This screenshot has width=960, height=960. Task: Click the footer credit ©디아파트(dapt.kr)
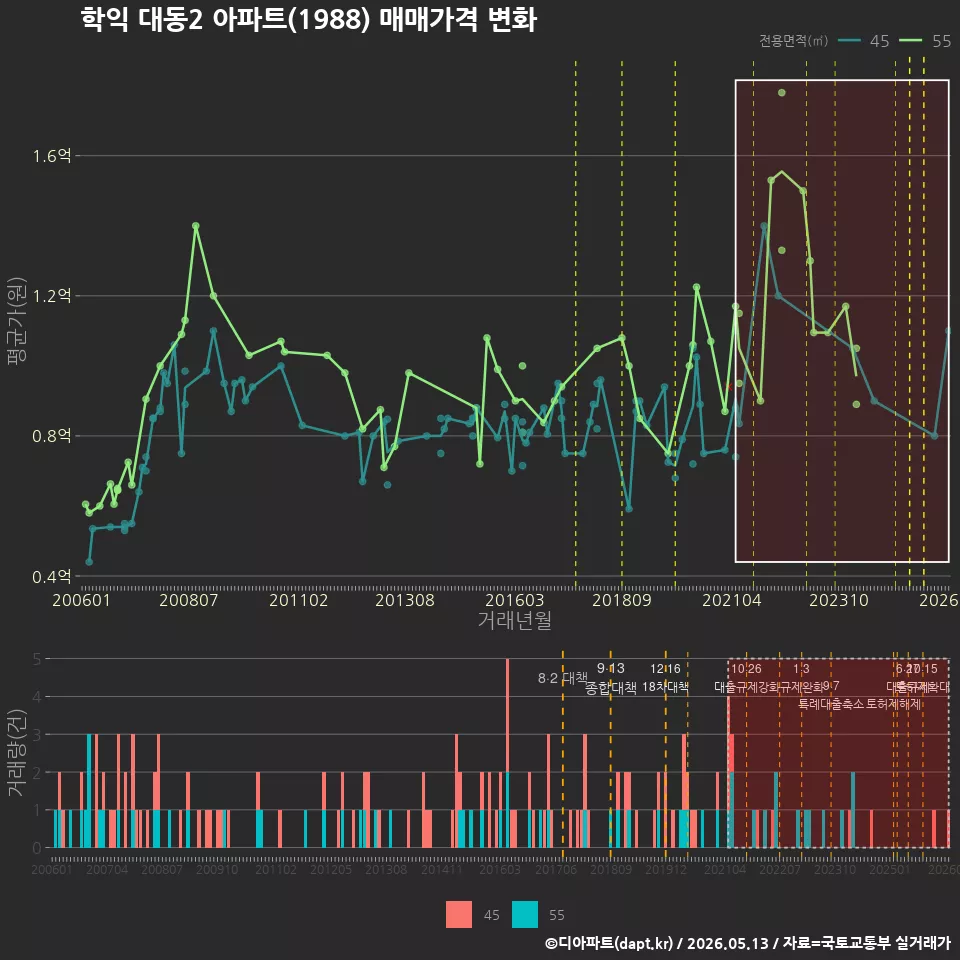click(x=609, y=943)
